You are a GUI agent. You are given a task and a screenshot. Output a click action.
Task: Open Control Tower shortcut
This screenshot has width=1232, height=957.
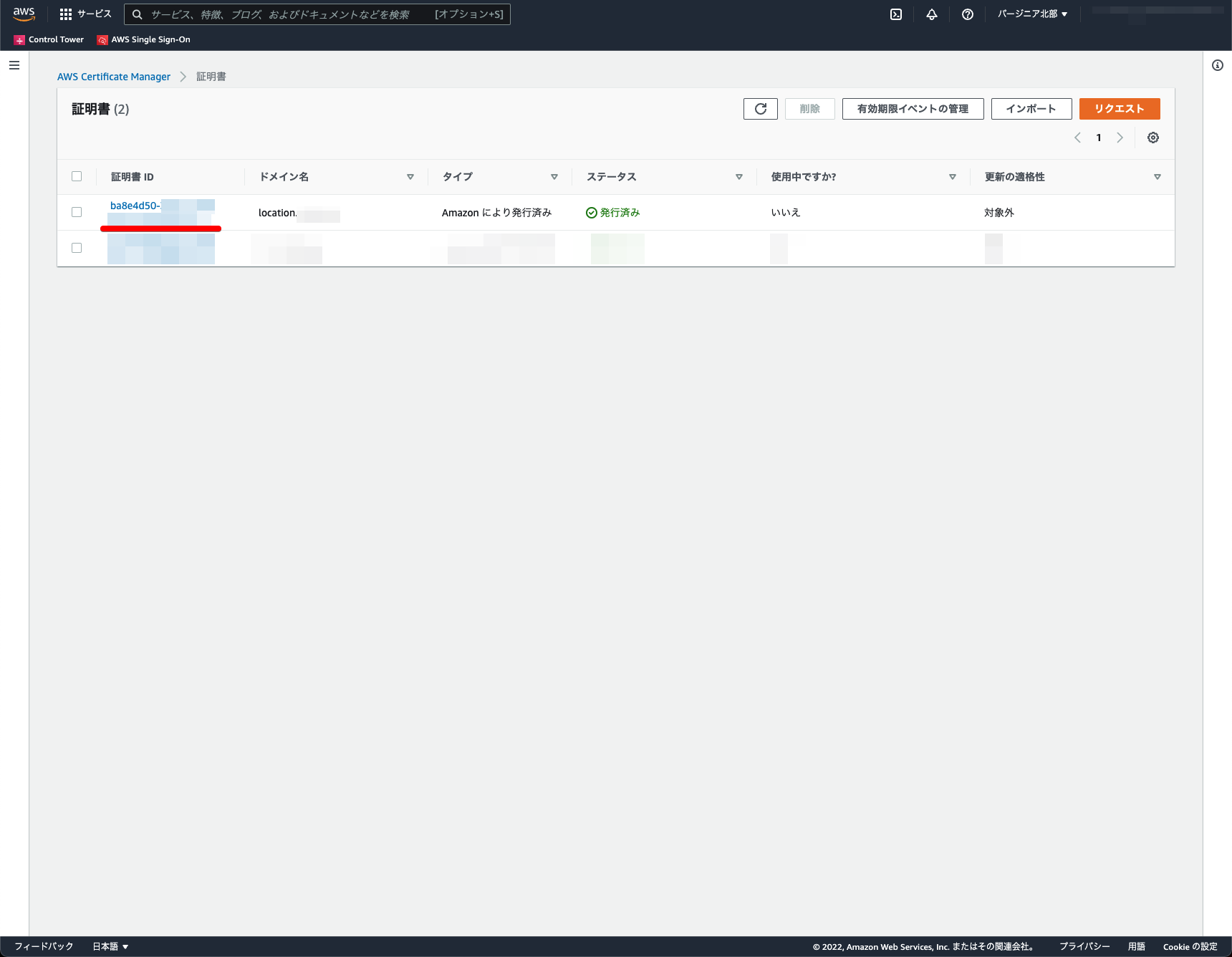click(49, 39)
